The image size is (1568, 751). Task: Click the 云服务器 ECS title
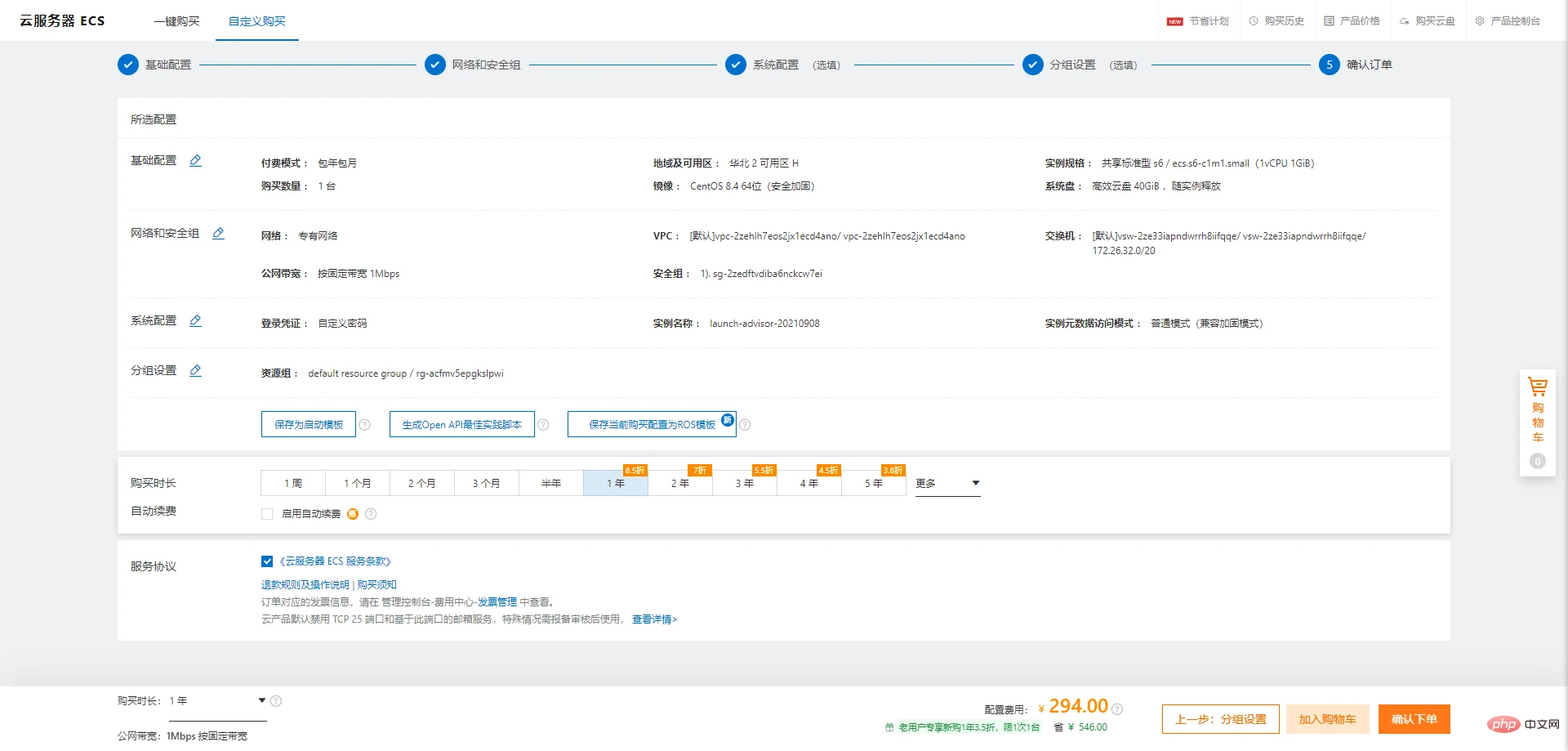coord(62,21)
